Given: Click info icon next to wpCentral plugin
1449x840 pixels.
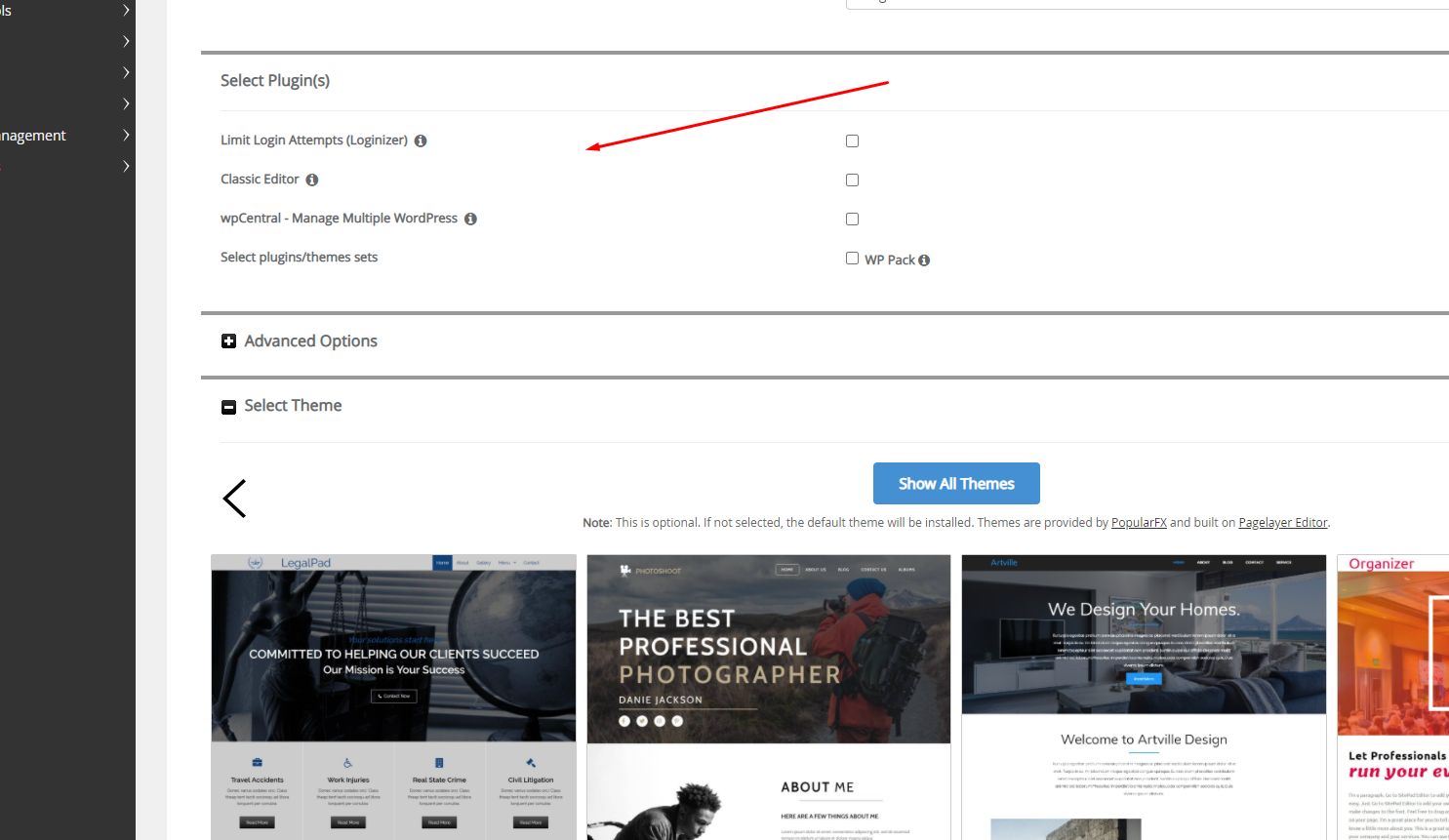Looking at the screenshot, I should click(470, 219).
